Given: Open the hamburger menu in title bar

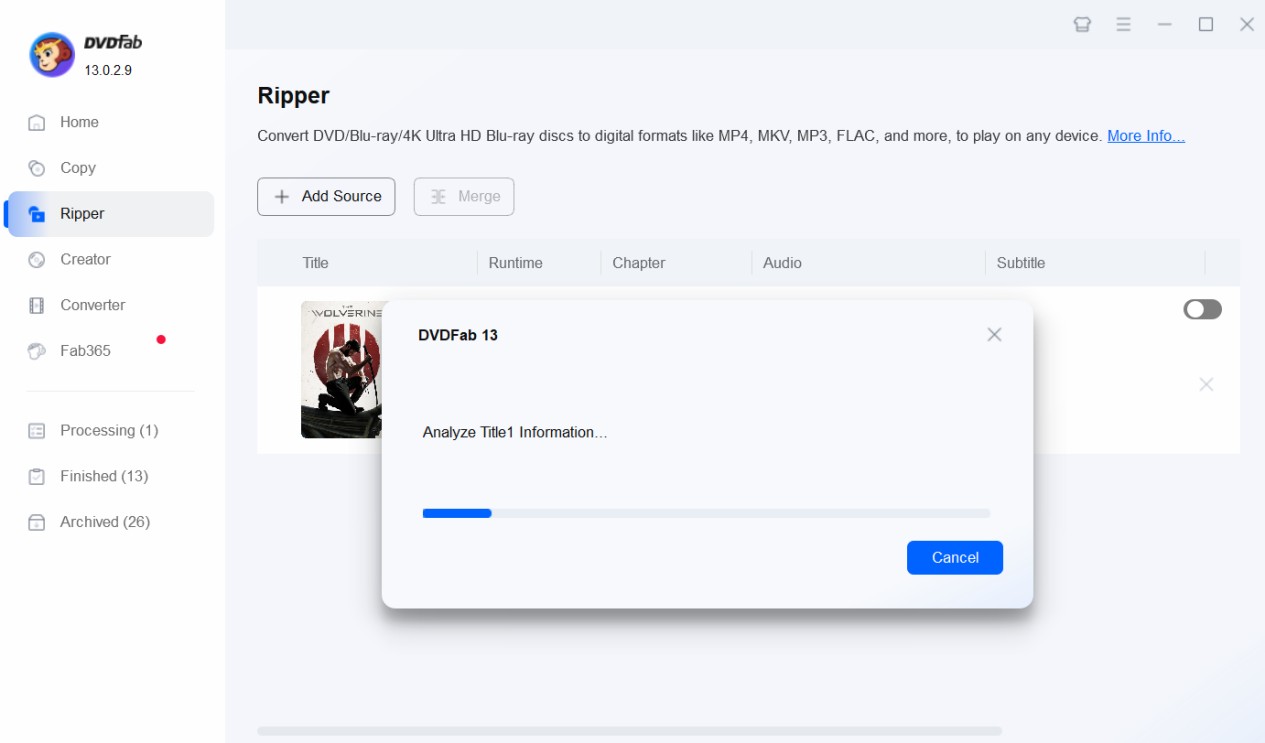Looking at the screenshot, I should 1124,25.
